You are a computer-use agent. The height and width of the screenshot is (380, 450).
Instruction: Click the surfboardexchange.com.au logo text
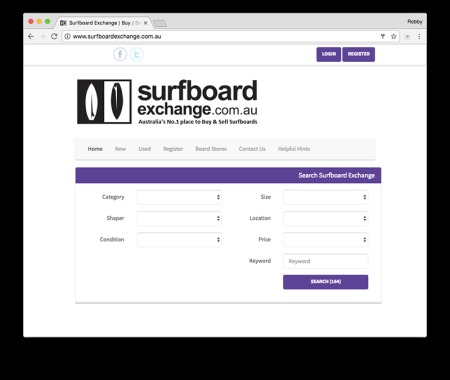pos(197,98)
